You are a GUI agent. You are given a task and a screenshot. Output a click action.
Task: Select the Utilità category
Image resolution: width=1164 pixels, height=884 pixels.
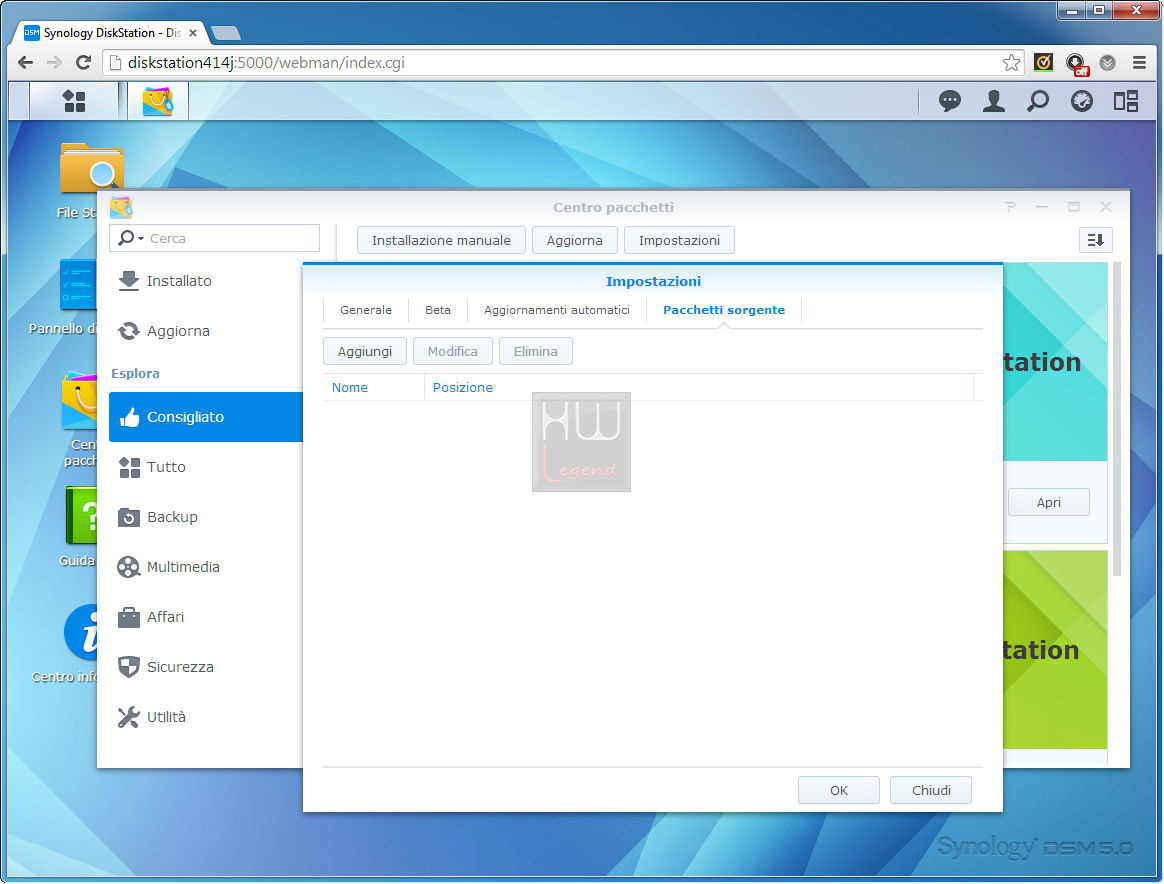click(206, 717)
